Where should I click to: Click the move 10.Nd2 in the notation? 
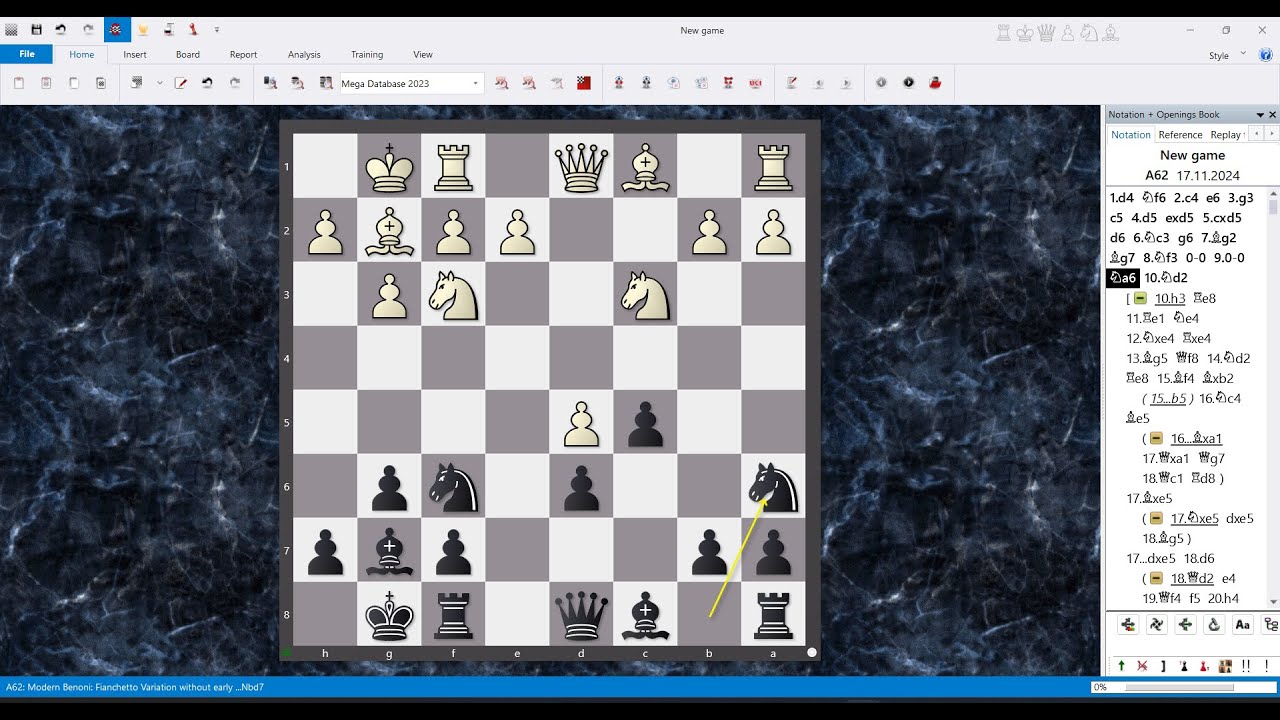coord(1166,278)
